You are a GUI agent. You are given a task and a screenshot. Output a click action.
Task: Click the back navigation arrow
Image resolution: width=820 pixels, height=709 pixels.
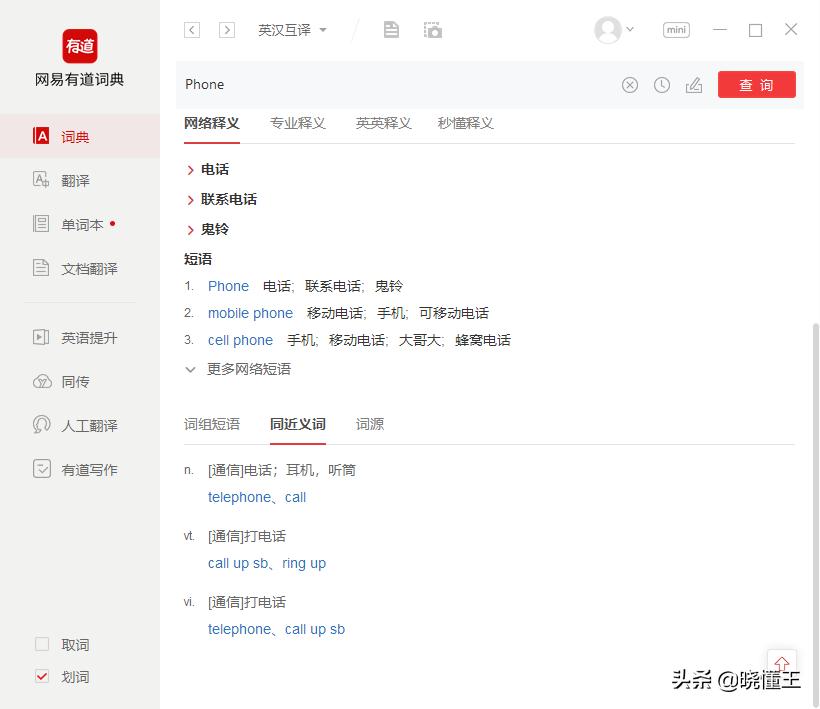(191, 30)
